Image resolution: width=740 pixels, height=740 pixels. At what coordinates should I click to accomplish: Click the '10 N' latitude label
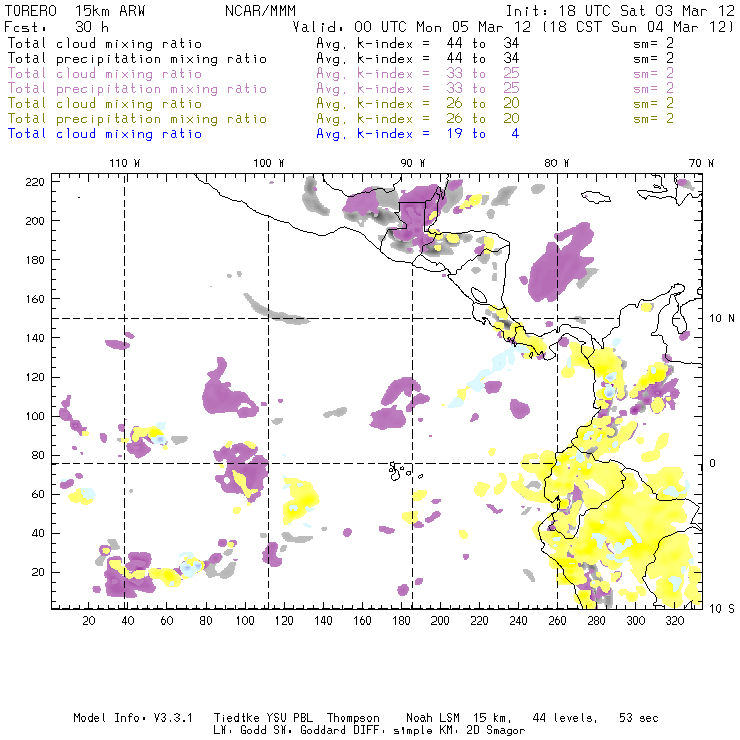(x=722, y=318)
